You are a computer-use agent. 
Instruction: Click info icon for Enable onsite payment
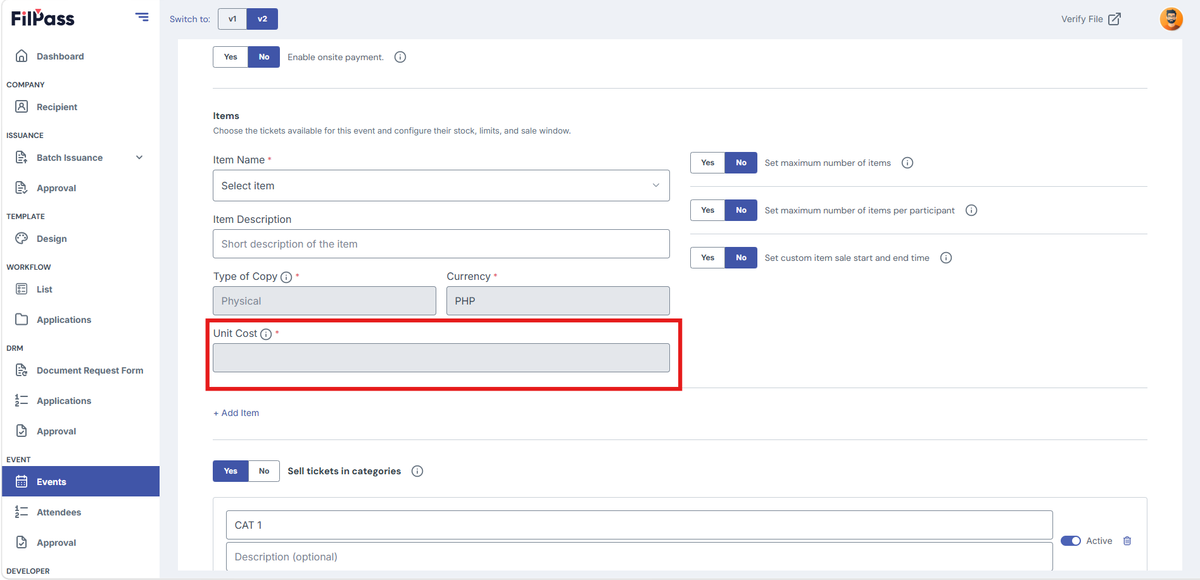click(400, 57)
